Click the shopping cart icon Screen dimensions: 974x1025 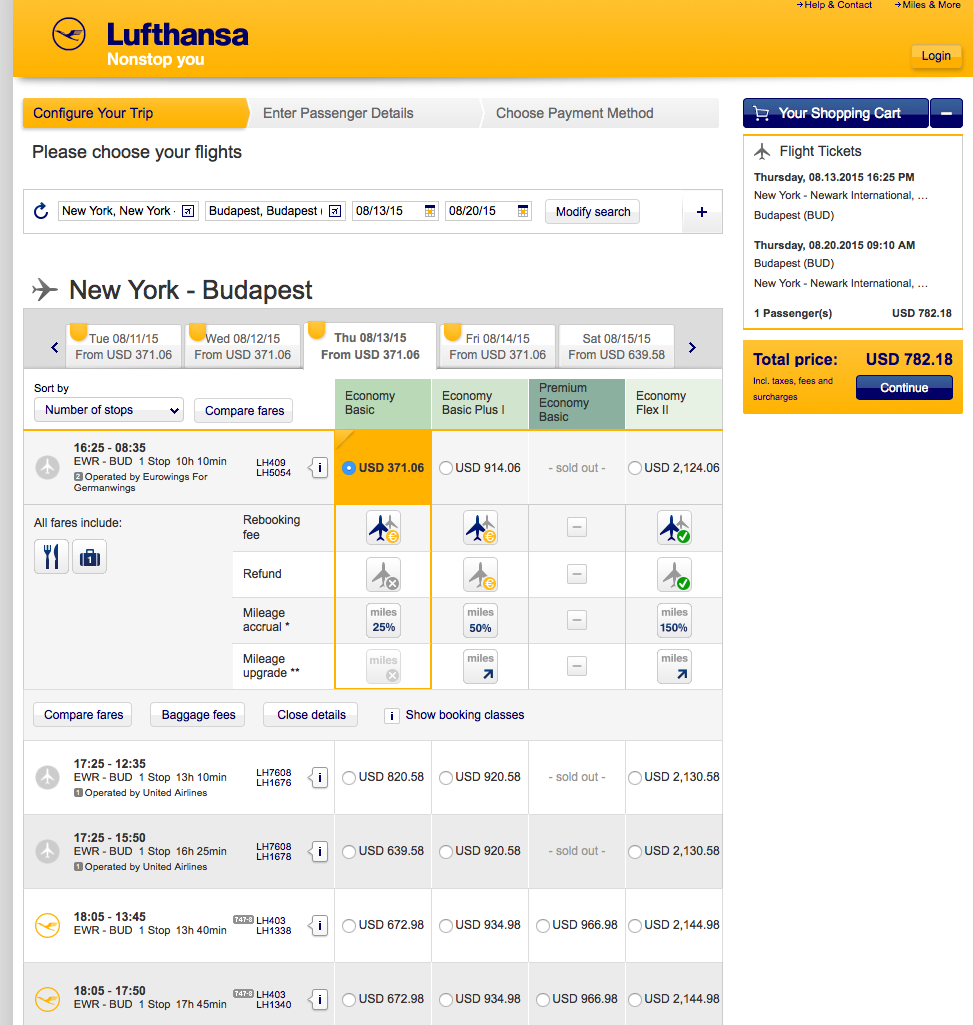pos(761,113)
